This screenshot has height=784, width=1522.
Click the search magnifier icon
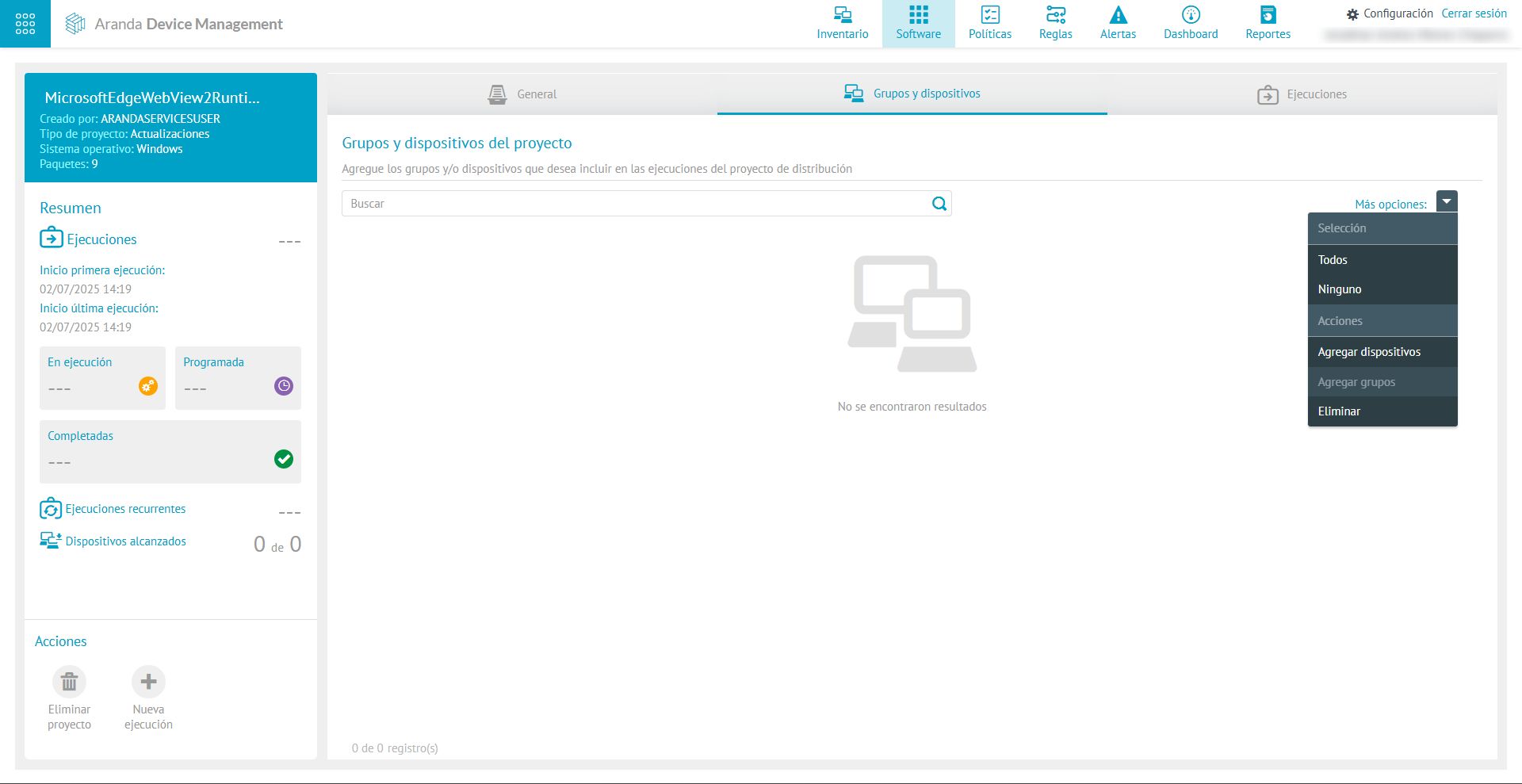coord(939,204)
